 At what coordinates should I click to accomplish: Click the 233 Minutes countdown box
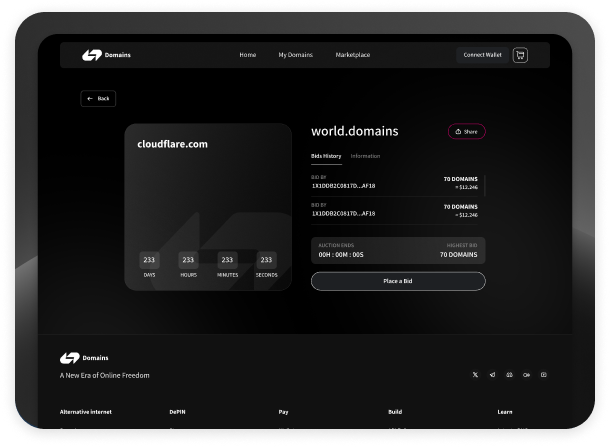coord(227,260)
